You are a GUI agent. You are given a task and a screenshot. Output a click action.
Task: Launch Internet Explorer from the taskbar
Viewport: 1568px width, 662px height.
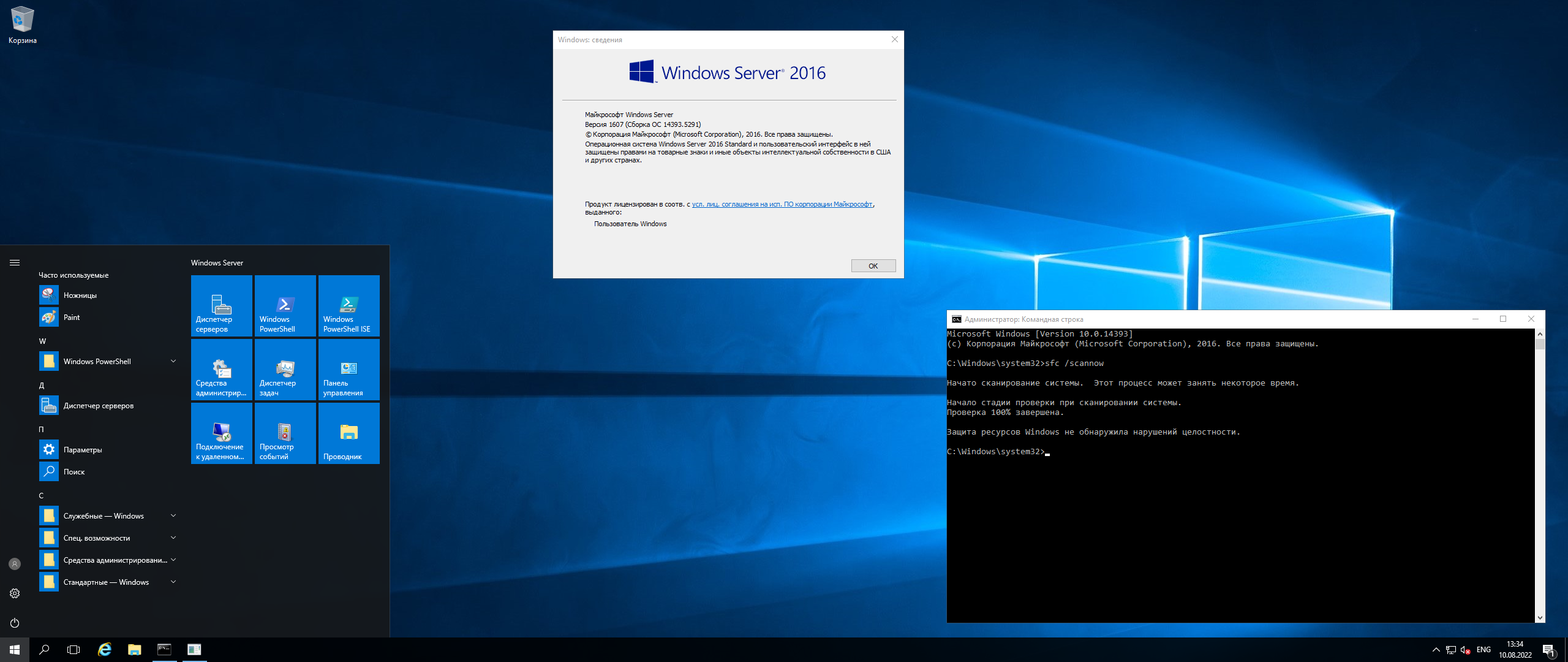(x=105, y=650)
